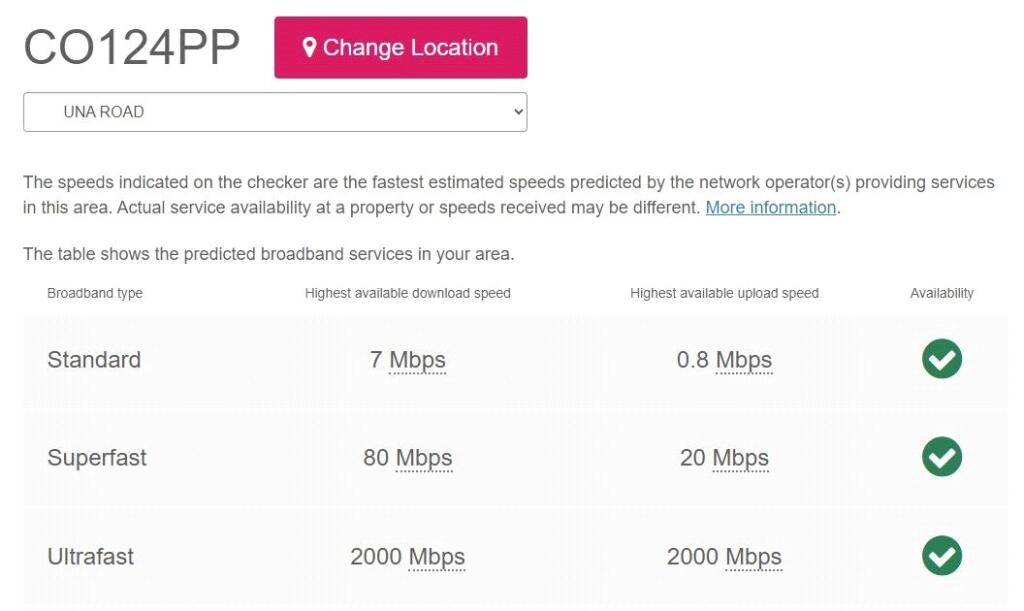1024x611 pixels.
Task: Click the availability checkmark beside Ultrafast
Action: pos(940,557)
